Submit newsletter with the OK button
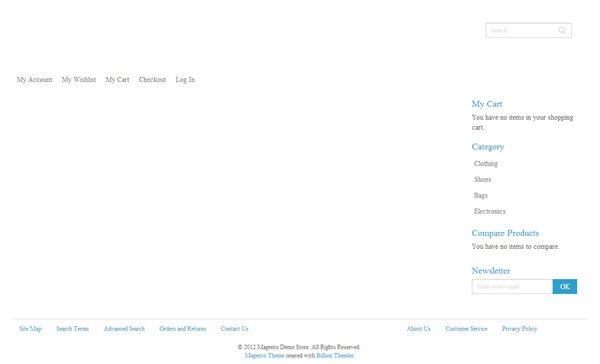Screen dimensions: 600x364 565,287
